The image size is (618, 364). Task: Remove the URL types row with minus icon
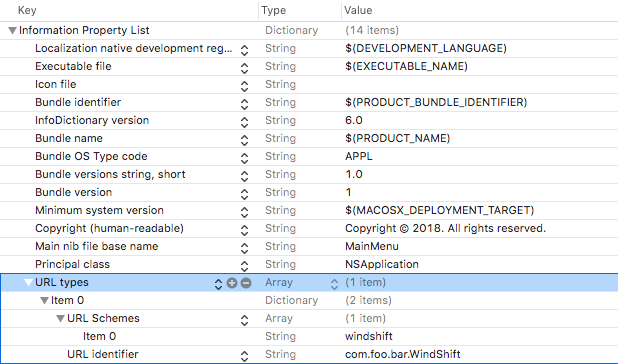tap(246, 283)
